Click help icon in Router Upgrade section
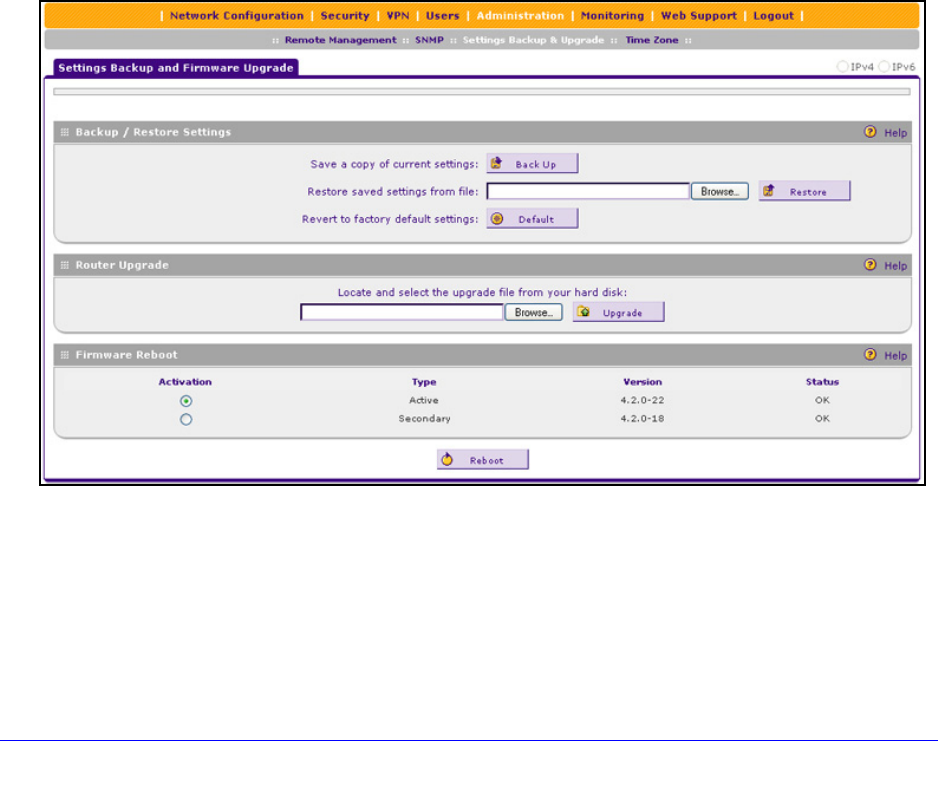 click(870, 265)
